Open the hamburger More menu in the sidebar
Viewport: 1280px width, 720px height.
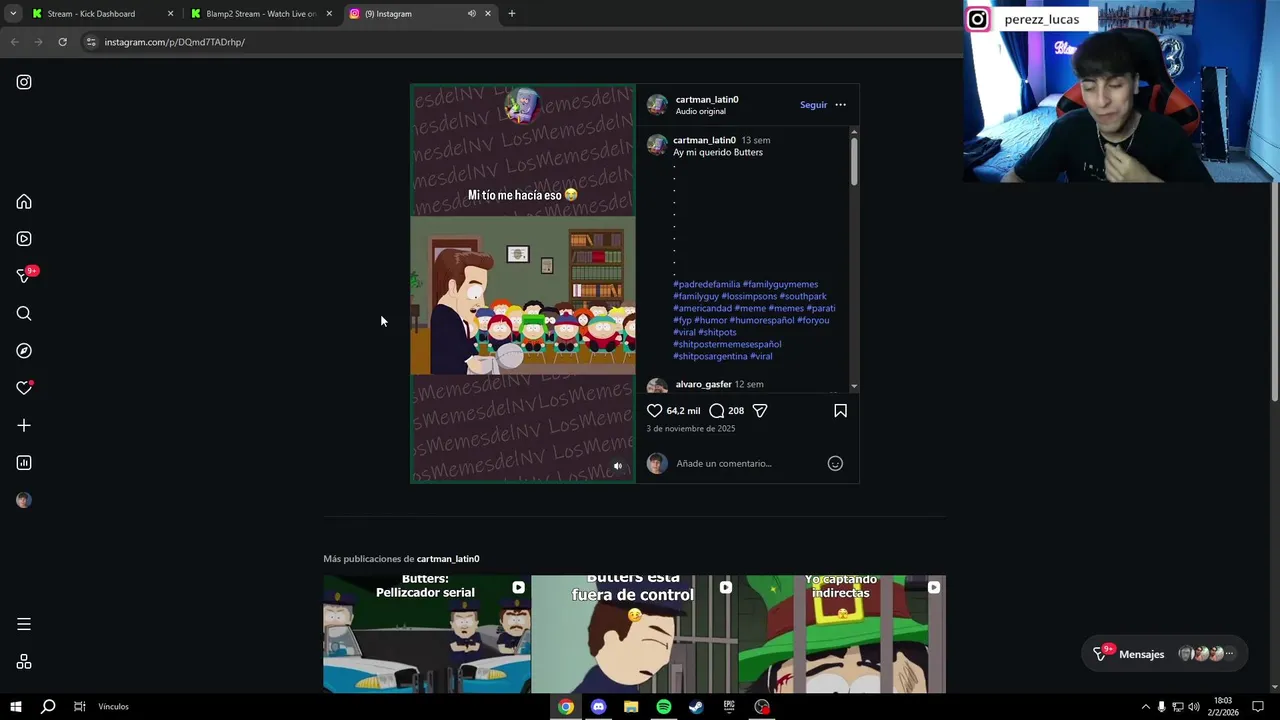pyautogui.click(x=24, y=624)
